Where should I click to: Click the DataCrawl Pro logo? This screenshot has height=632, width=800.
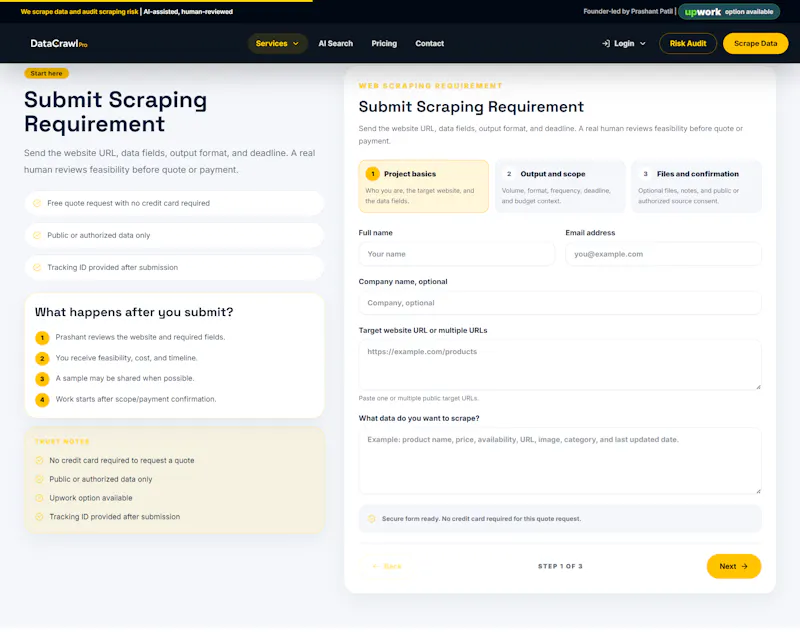[x=59, y=44]
